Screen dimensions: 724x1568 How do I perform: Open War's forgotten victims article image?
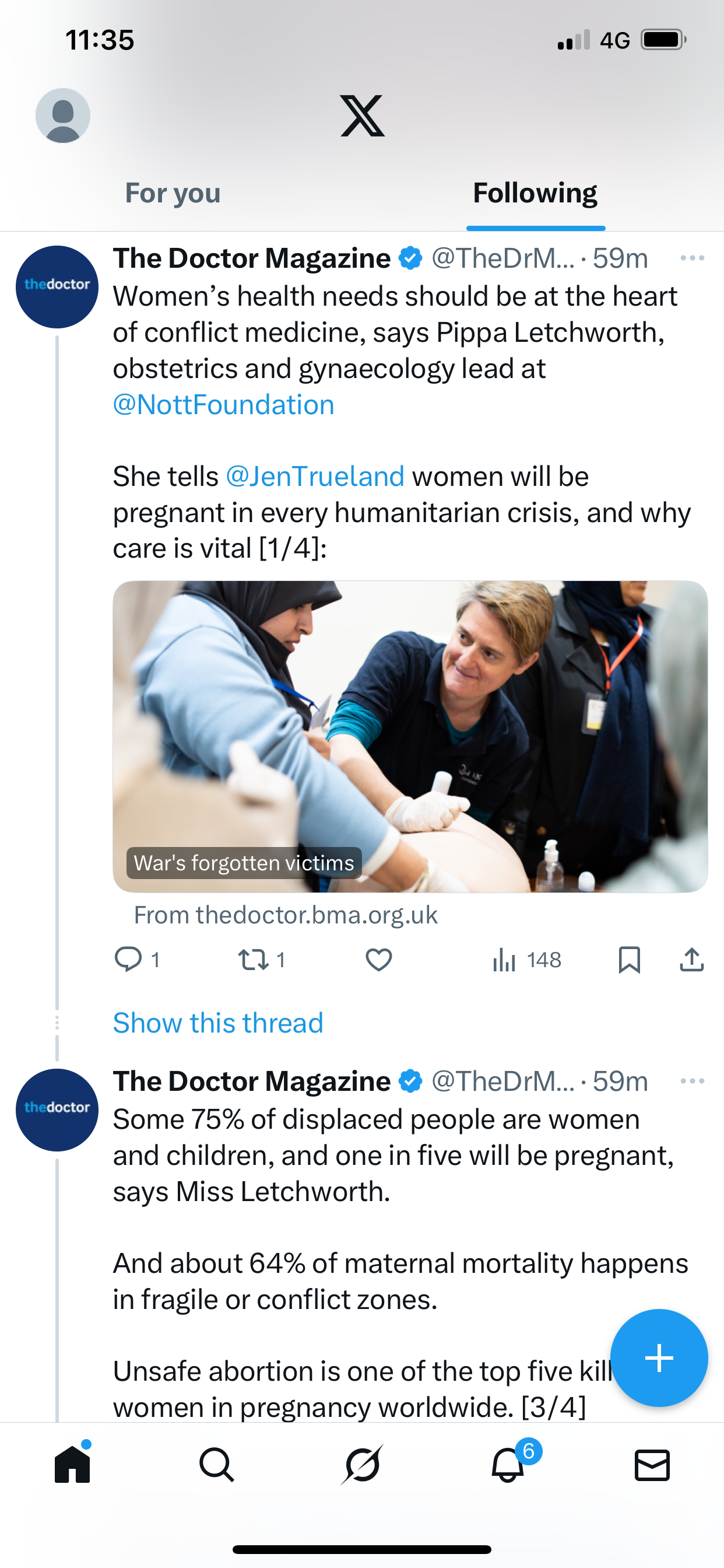pos(410,737)
